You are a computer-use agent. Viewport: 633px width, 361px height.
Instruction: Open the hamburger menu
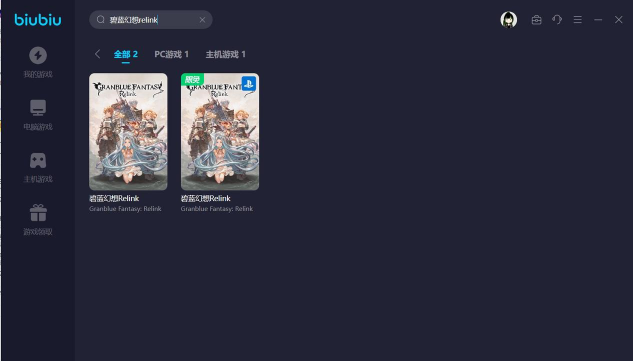point(578,19)
